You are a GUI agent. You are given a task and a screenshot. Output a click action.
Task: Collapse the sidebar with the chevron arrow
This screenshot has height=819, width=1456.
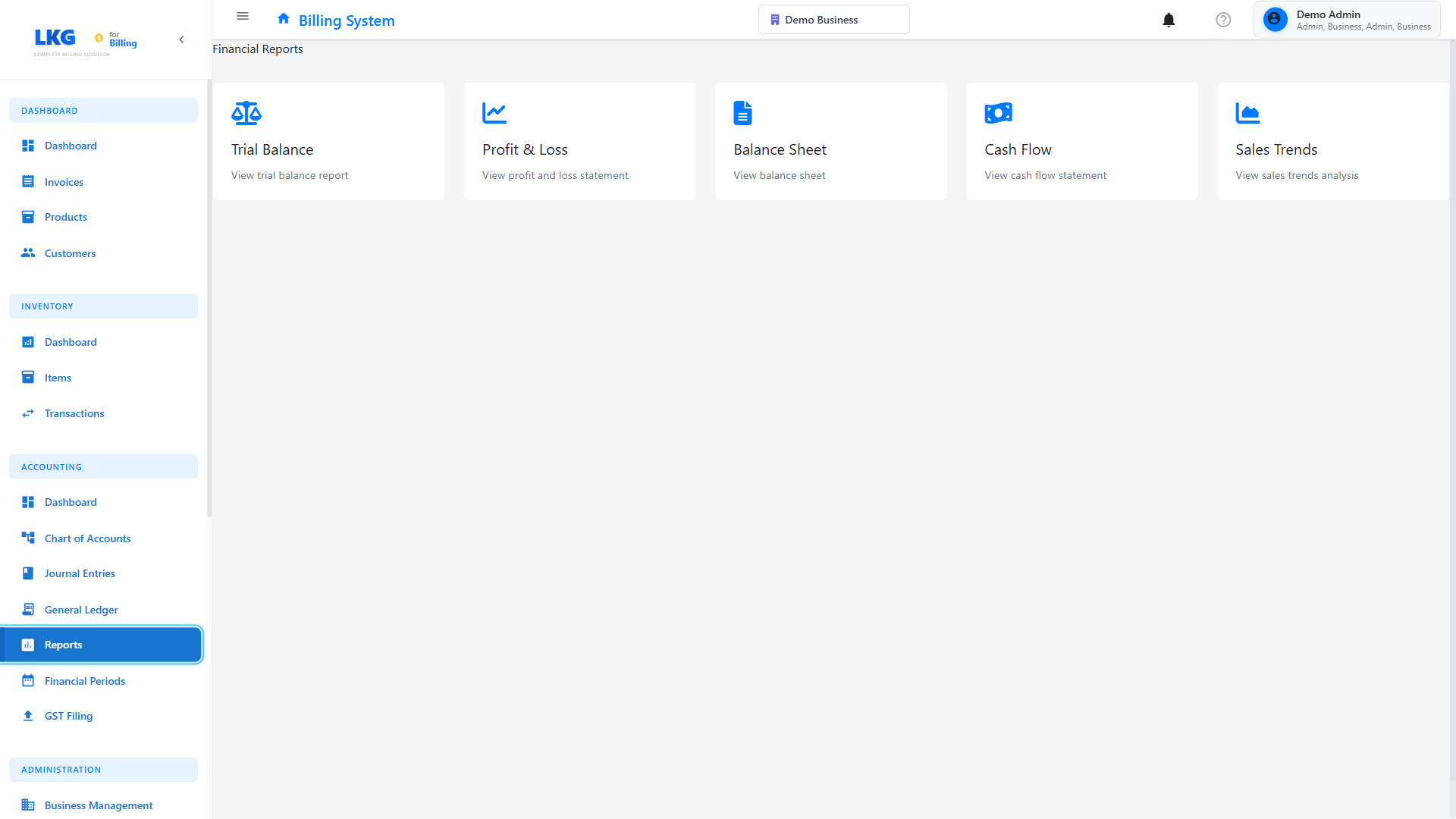click(181, 39)
